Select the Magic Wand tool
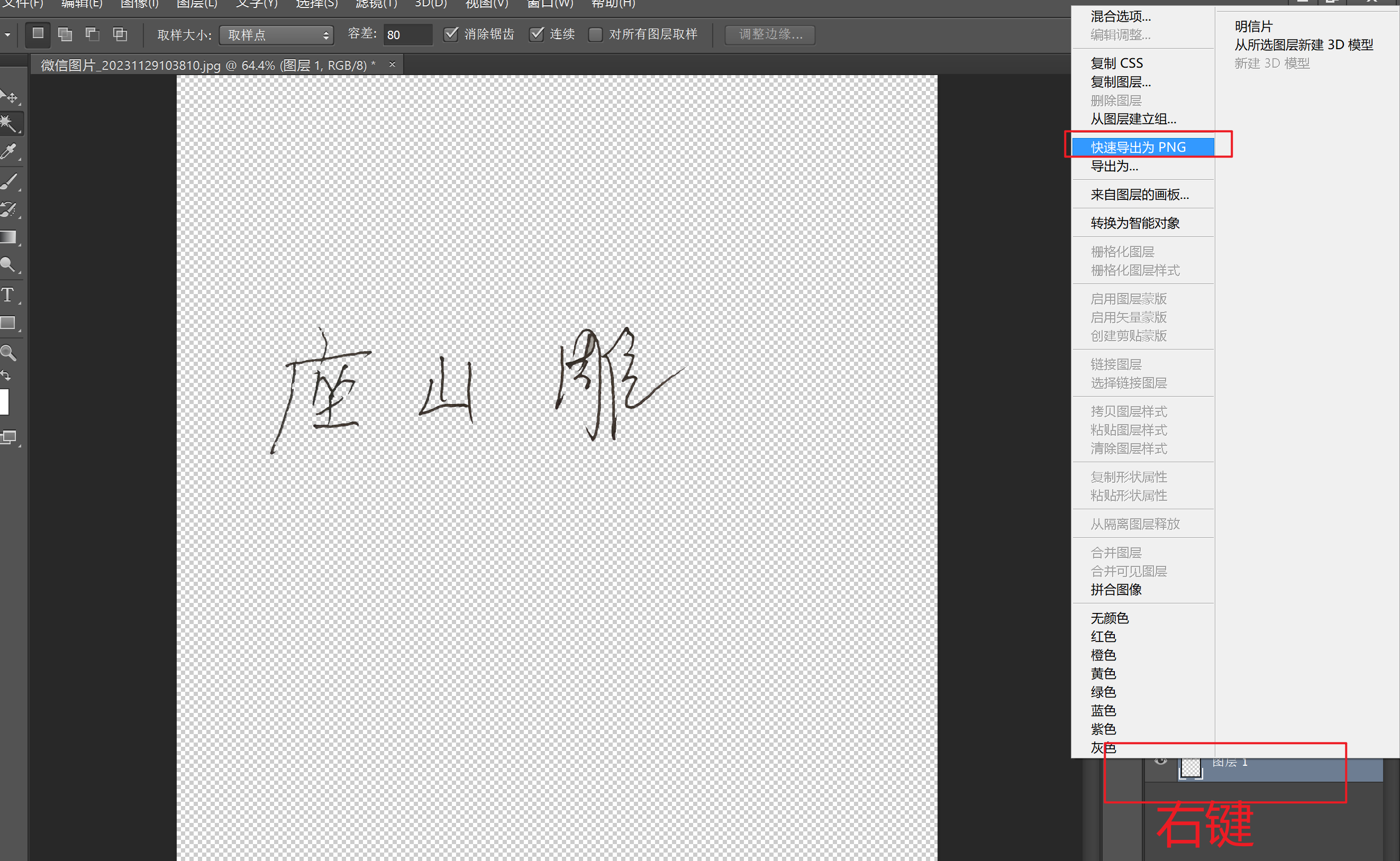The image size is (1400, 861). click(9, 124)
